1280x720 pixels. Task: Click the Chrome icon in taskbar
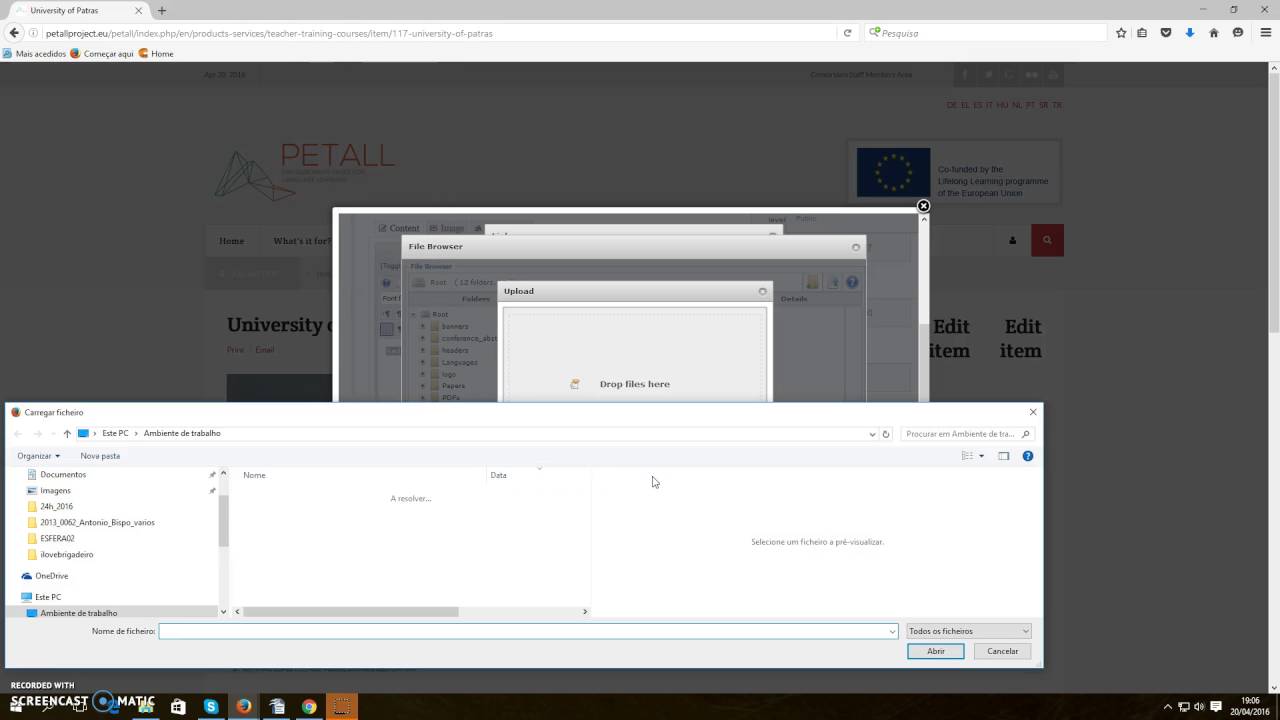[x=310, y=706]
